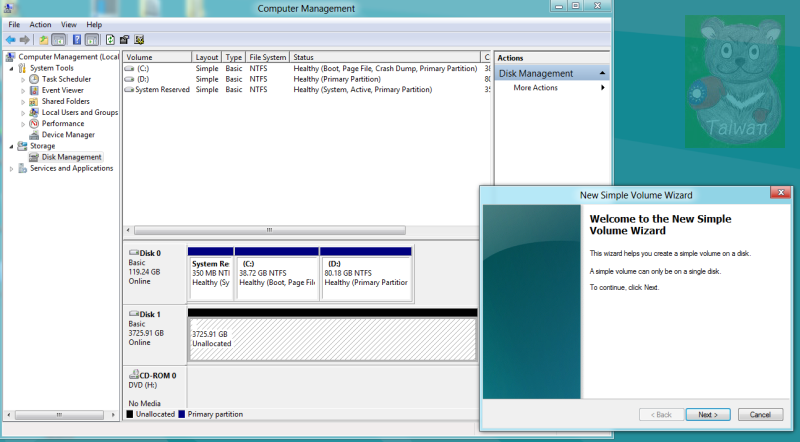Click the Refresh toolbar icon
The image size is (800, 442).
pyautogui.click(x=110, y=40)
